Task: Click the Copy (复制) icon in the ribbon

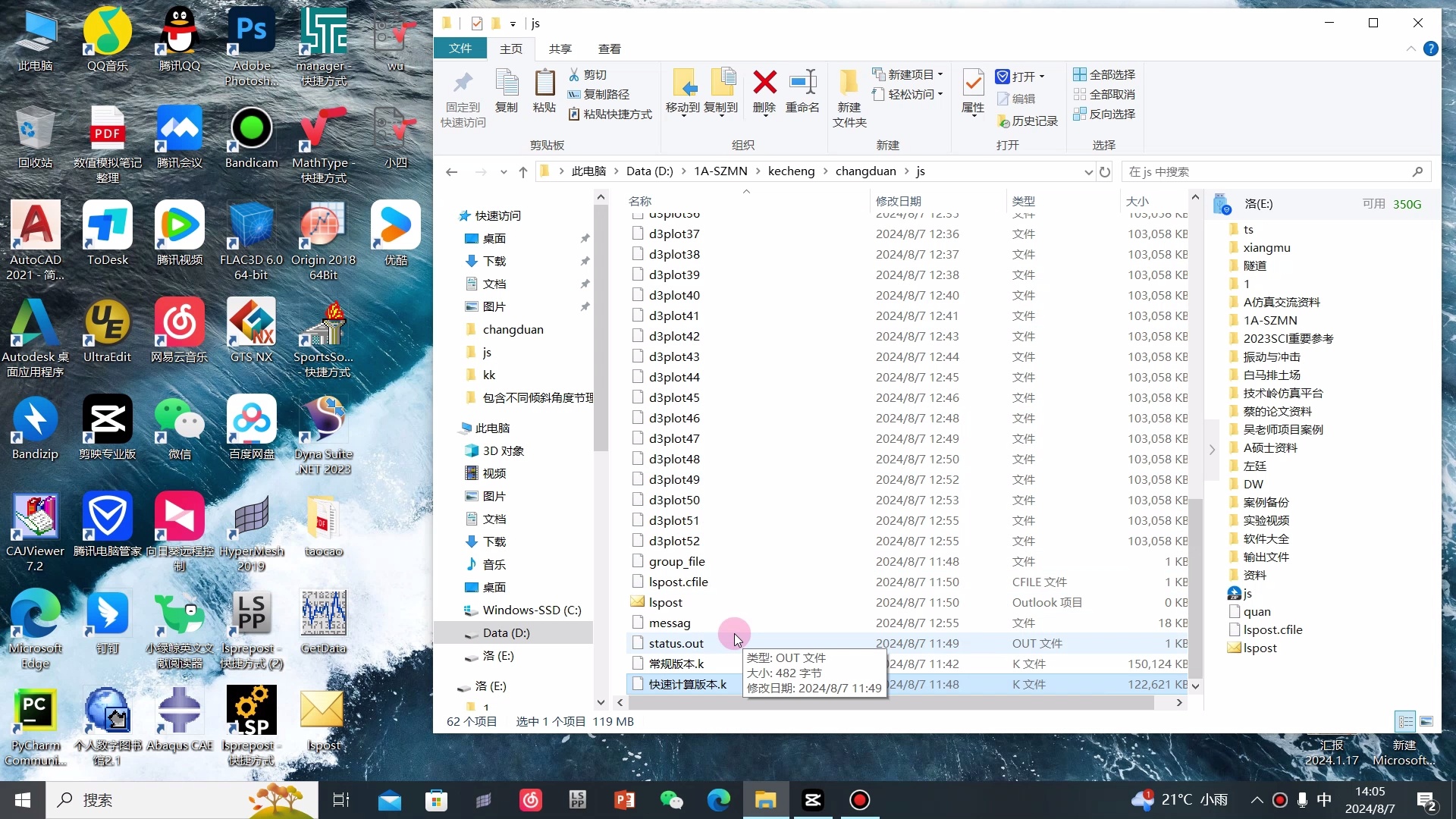Action: pyautogui.click(x=505, y=87)
